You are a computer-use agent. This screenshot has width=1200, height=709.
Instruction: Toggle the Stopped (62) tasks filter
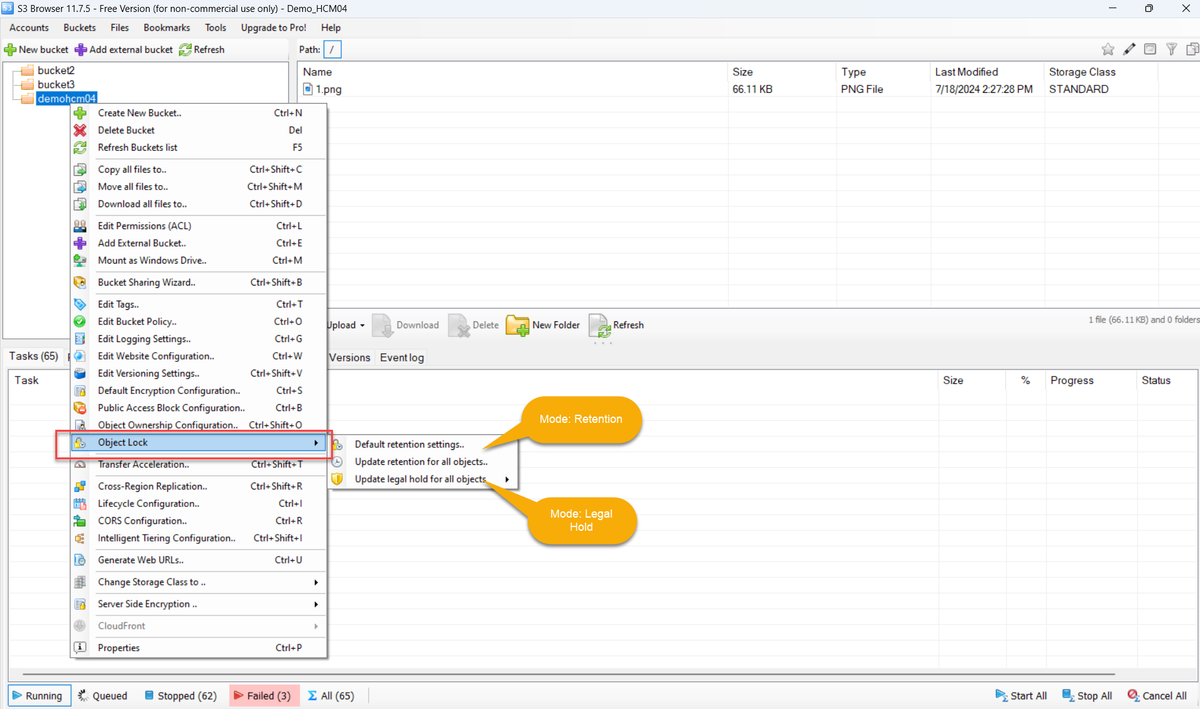[x=181, y=696]
